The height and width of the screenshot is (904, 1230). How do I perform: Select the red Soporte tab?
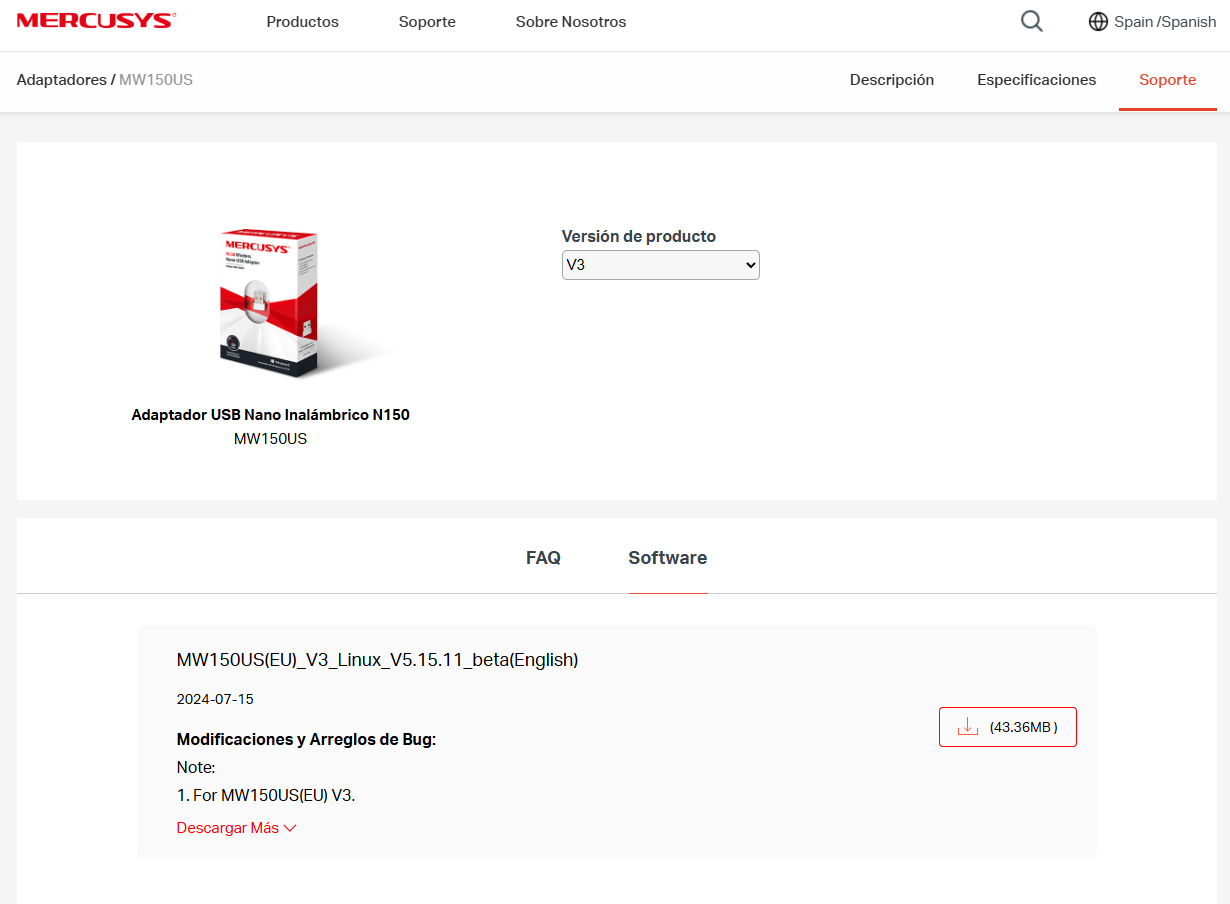[1167, 80]
